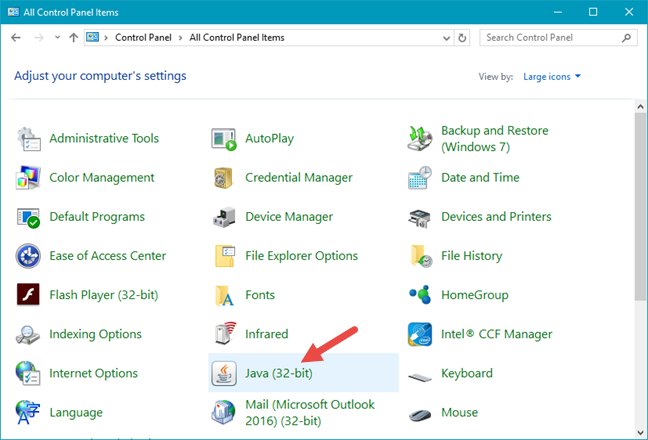Click the Control Panel title bar icon

click(13, 12)
